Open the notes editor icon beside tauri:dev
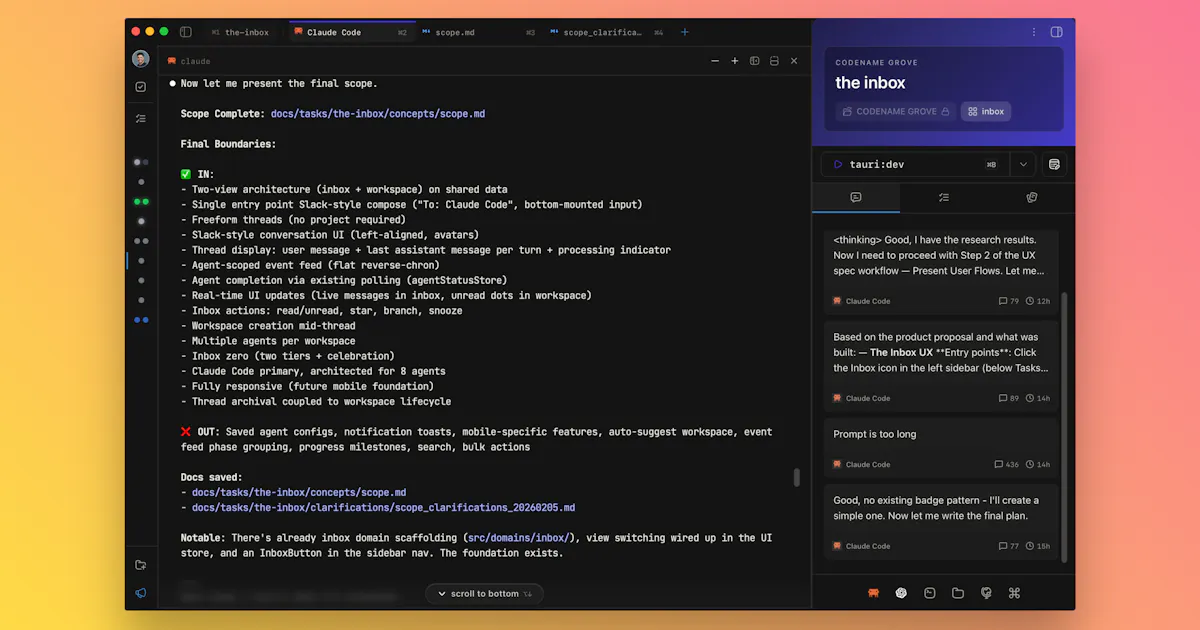 click(1054, 164)
